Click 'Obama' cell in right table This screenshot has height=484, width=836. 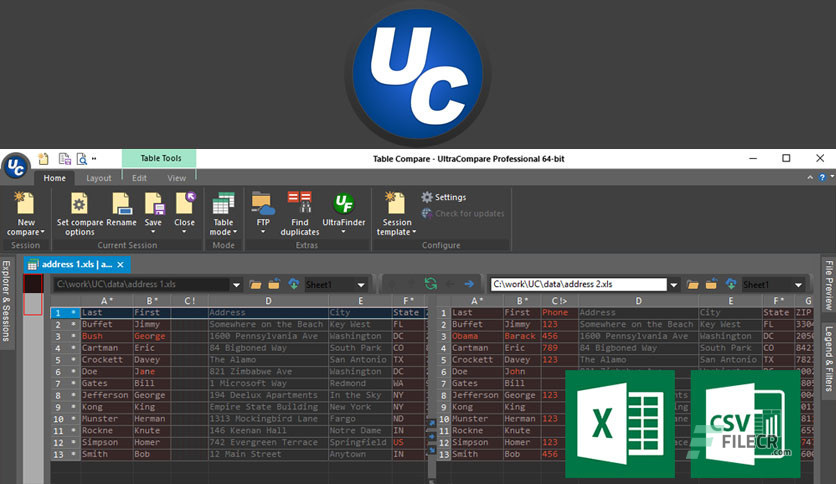coord(477,336)
